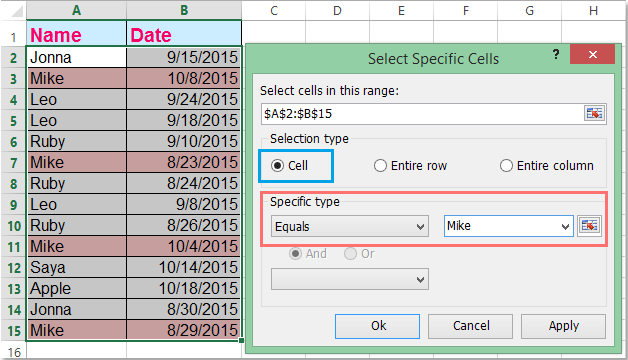Click the Leo cell in row 4

click(76, 99)
